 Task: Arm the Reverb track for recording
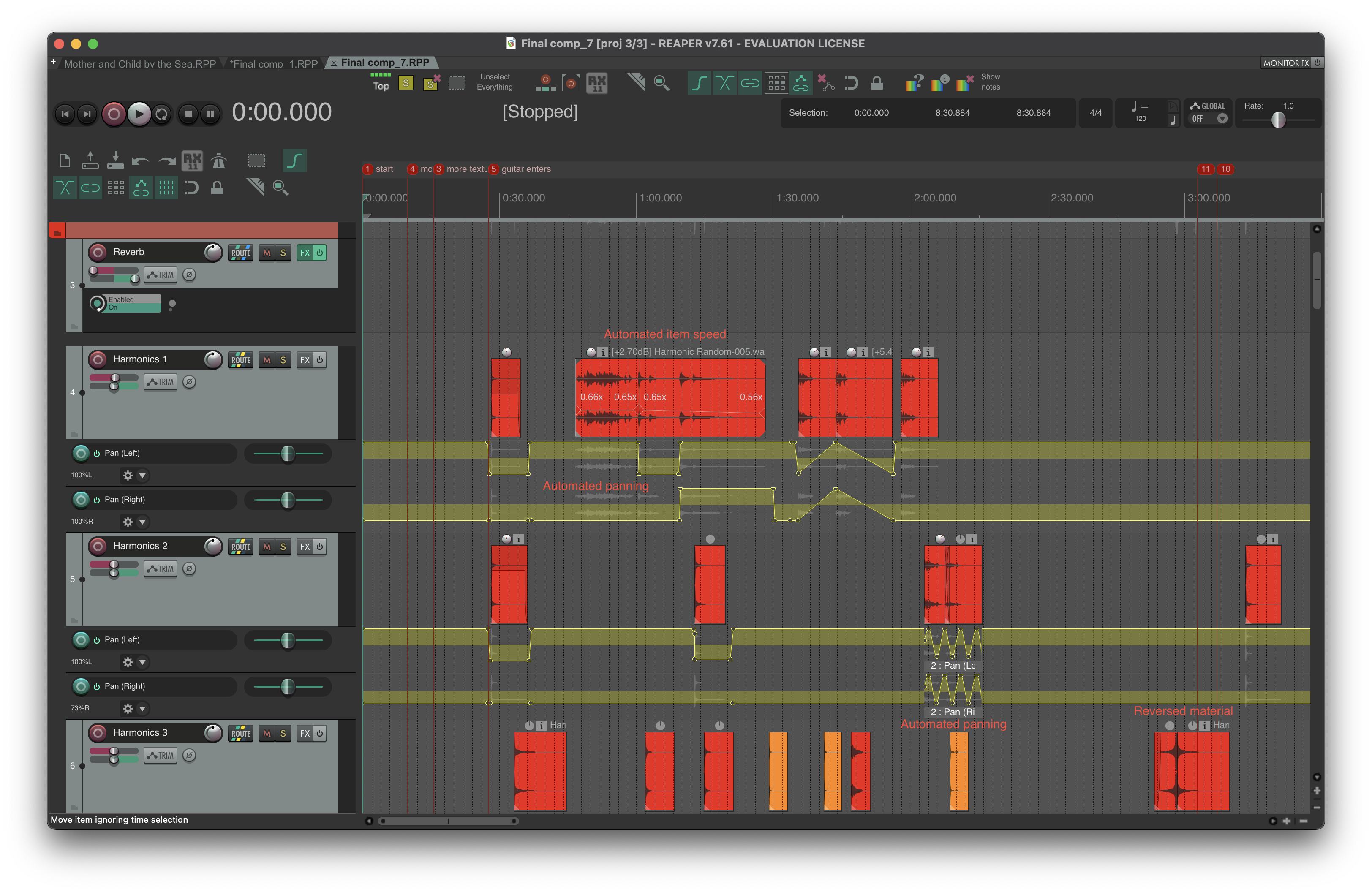click(98, 253)
